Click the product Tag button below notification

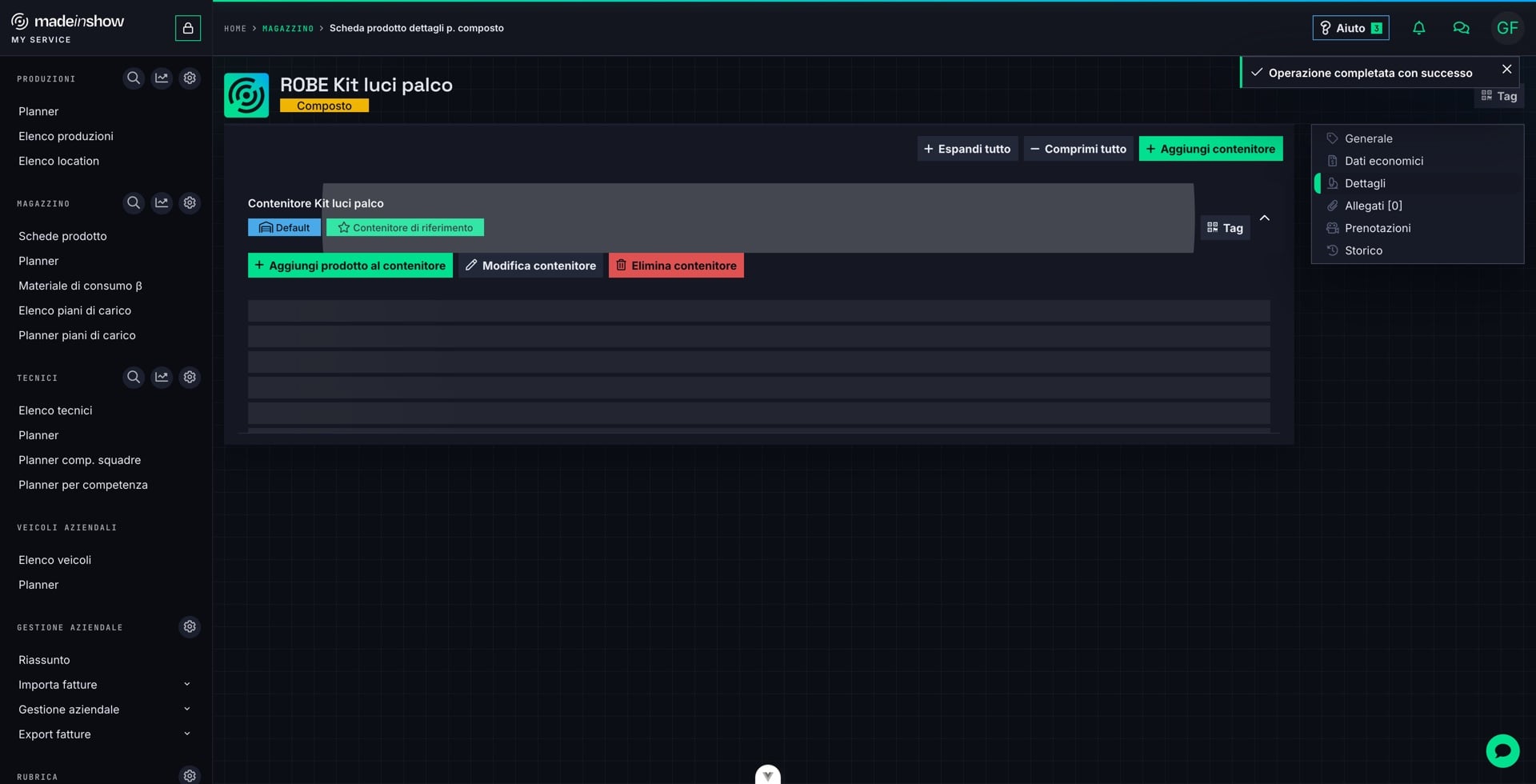pos(1498,96)
